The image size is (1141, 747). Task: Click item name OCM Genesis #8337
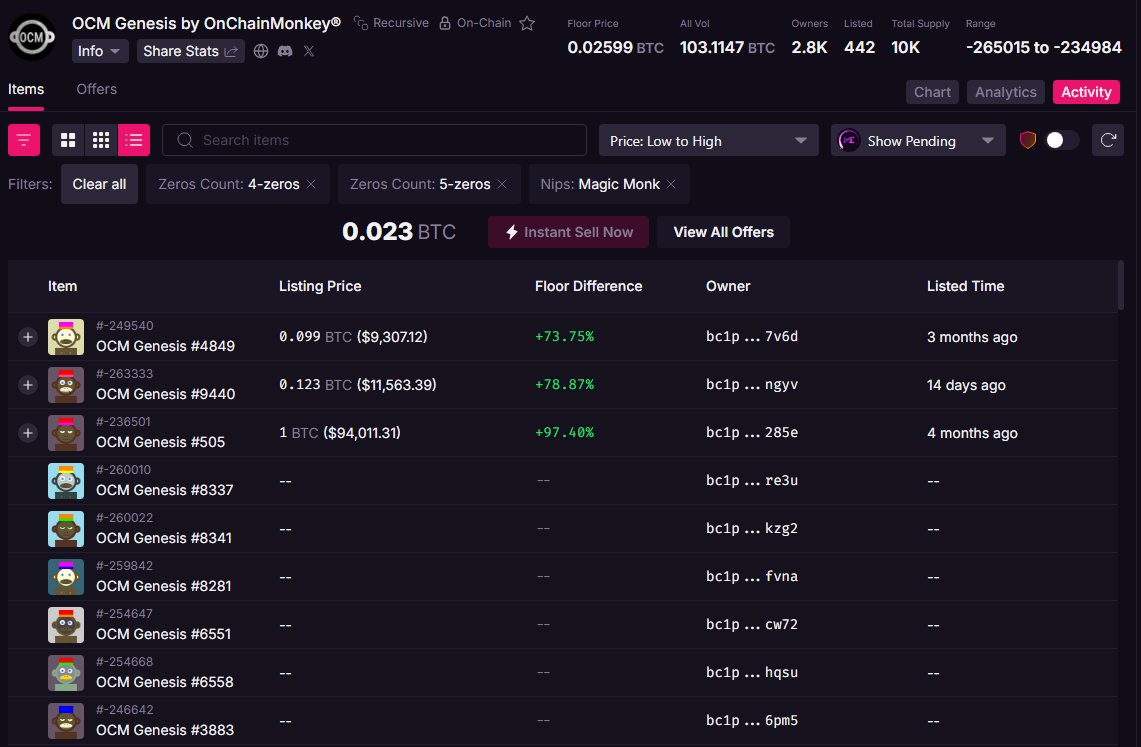click(164, 490)
